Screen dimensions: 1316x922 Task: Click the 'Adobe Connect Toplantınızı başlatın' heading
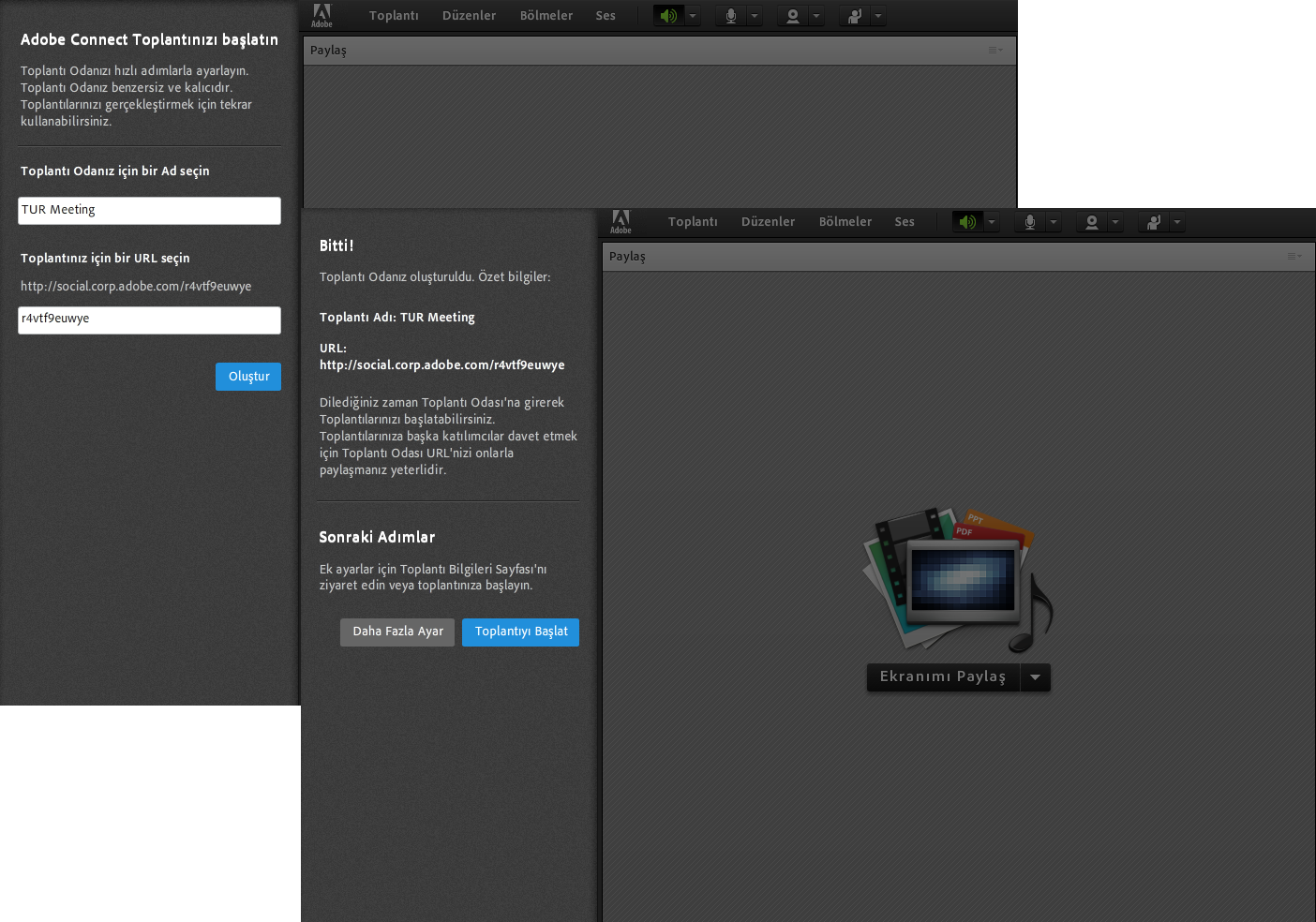(149, 39)
